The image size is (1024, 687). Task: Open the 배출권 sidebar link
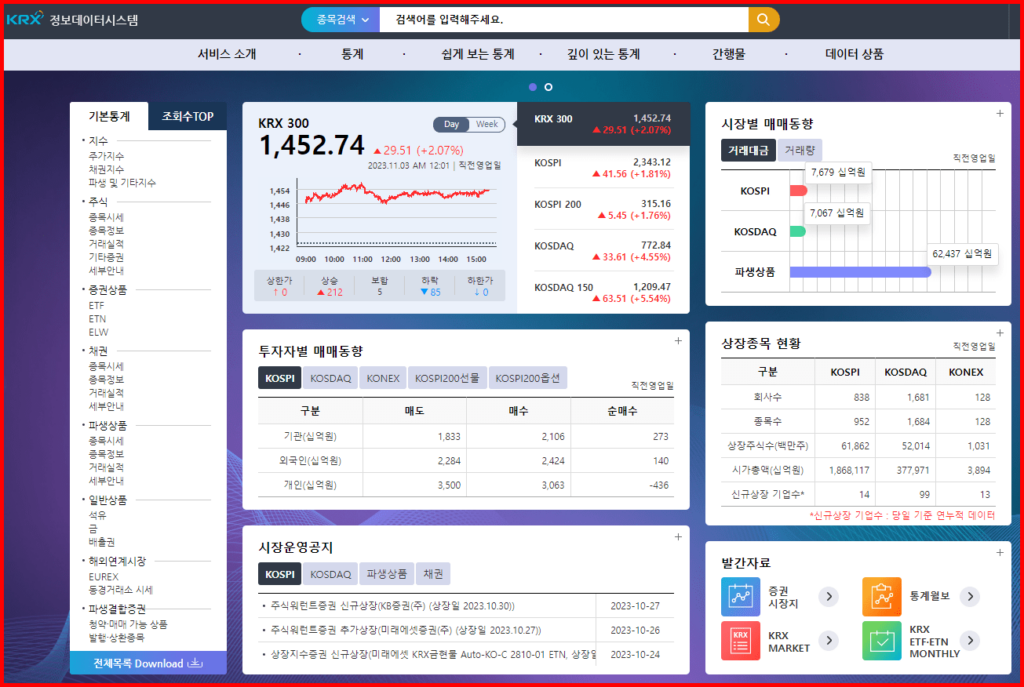(x=102, y=542)
